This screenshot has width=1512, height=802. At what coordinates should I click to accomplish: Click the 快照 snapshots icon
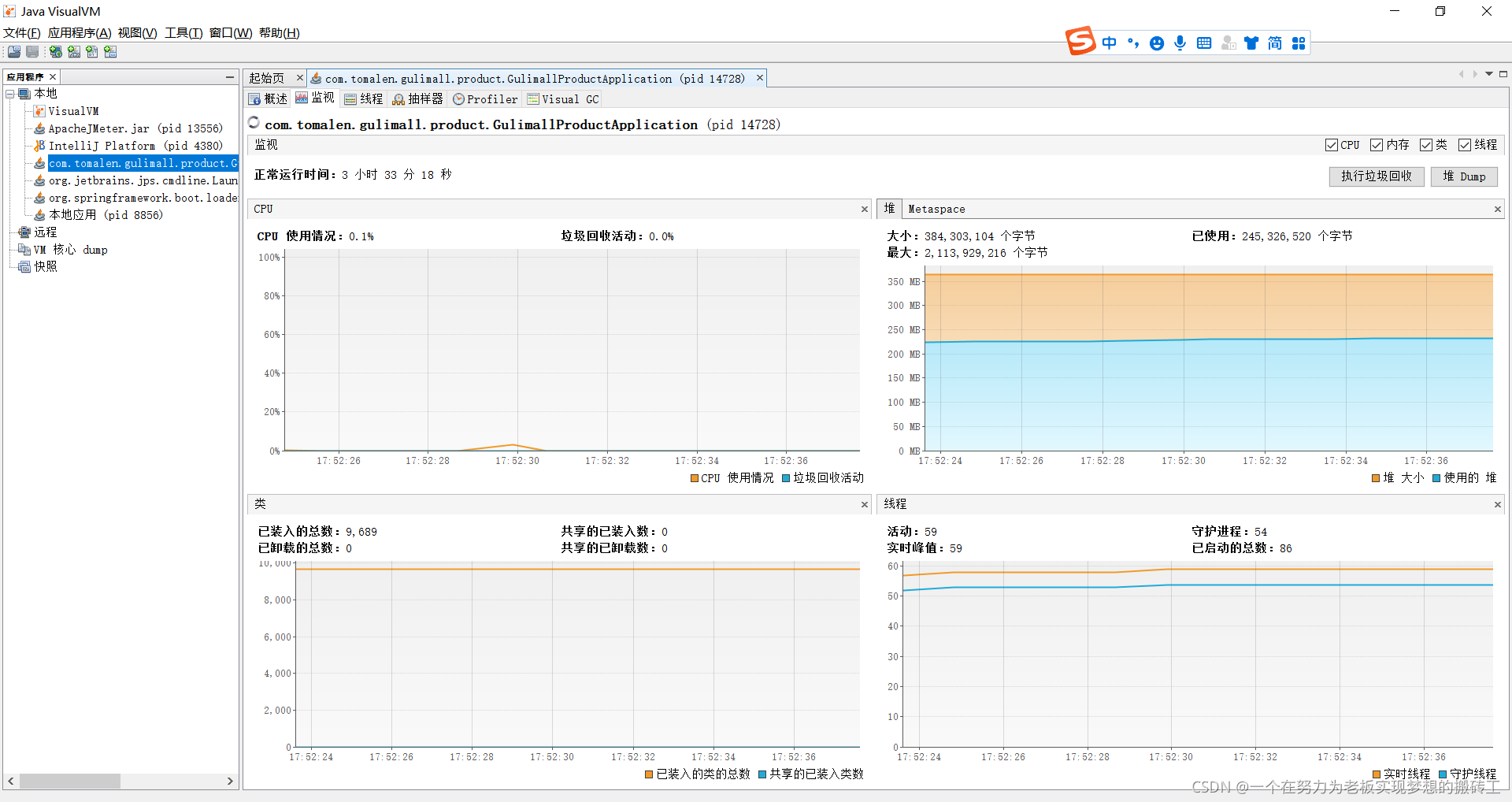coord(24,267)
